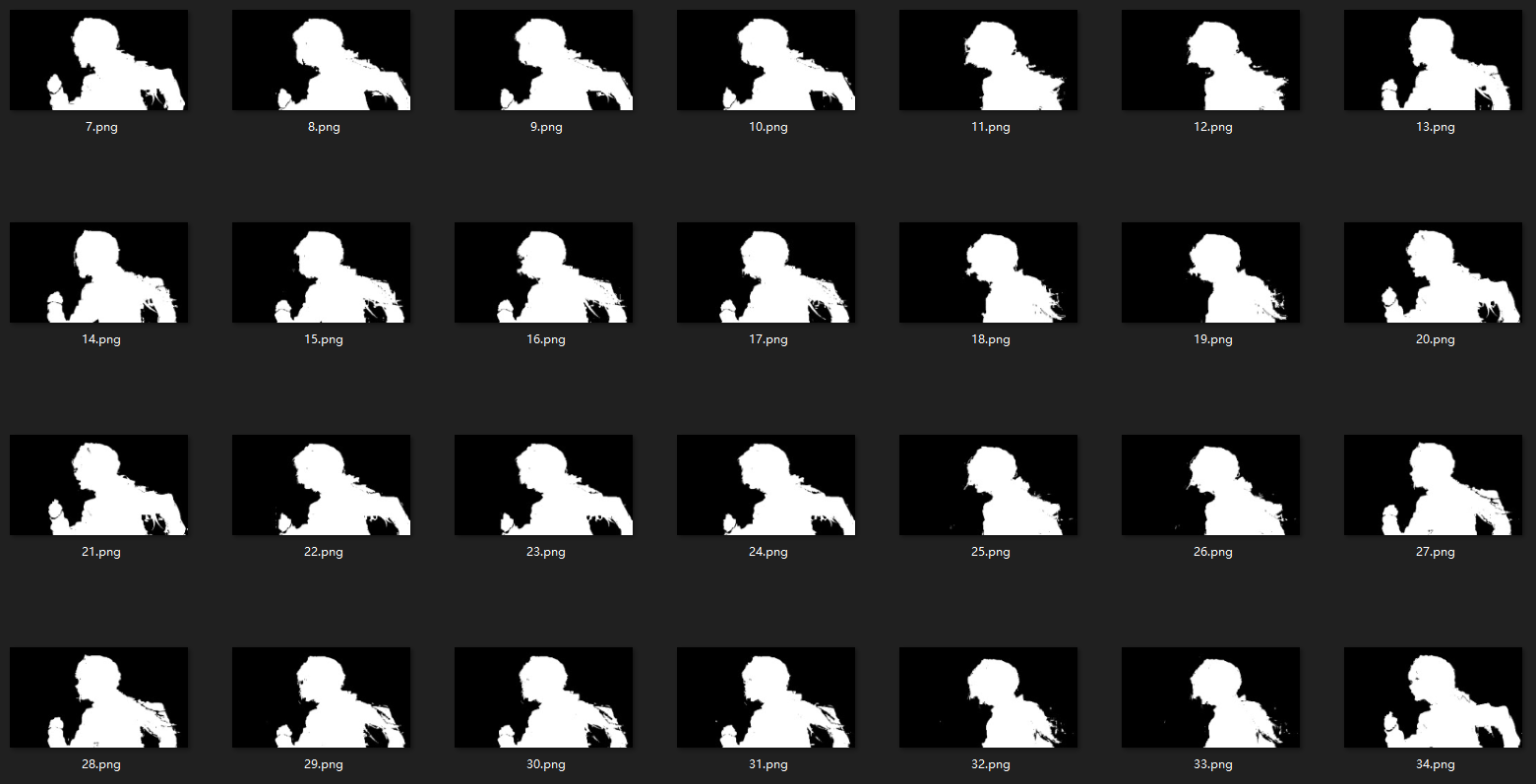Select the 8.png thumbnail image
This screenshot has width=1536, height=784.
(321, 60)
